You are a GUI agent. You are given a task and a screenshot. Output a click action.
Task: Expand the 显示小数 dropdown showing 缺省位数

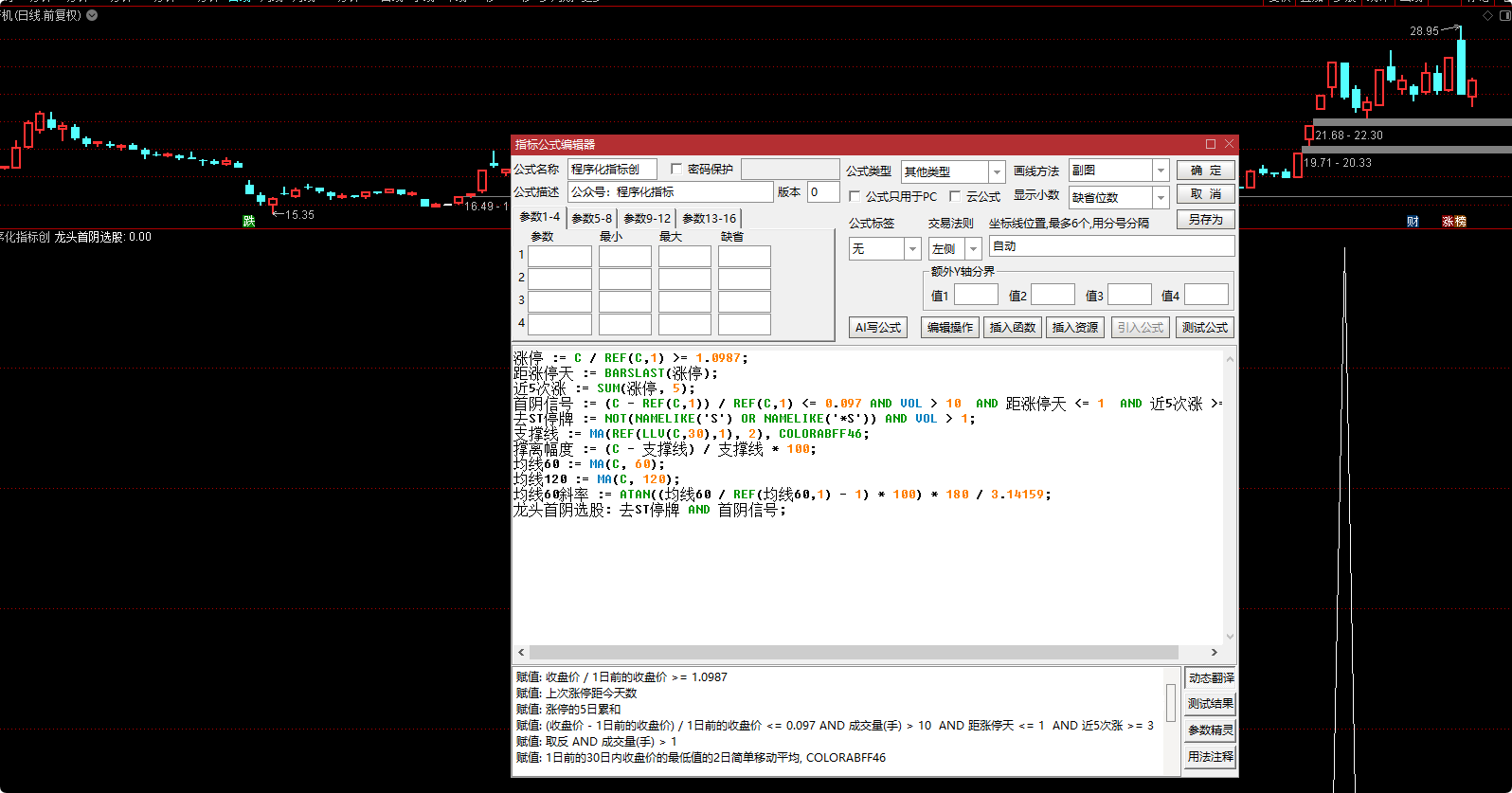pyautogui.click(x=1161, y=197)
